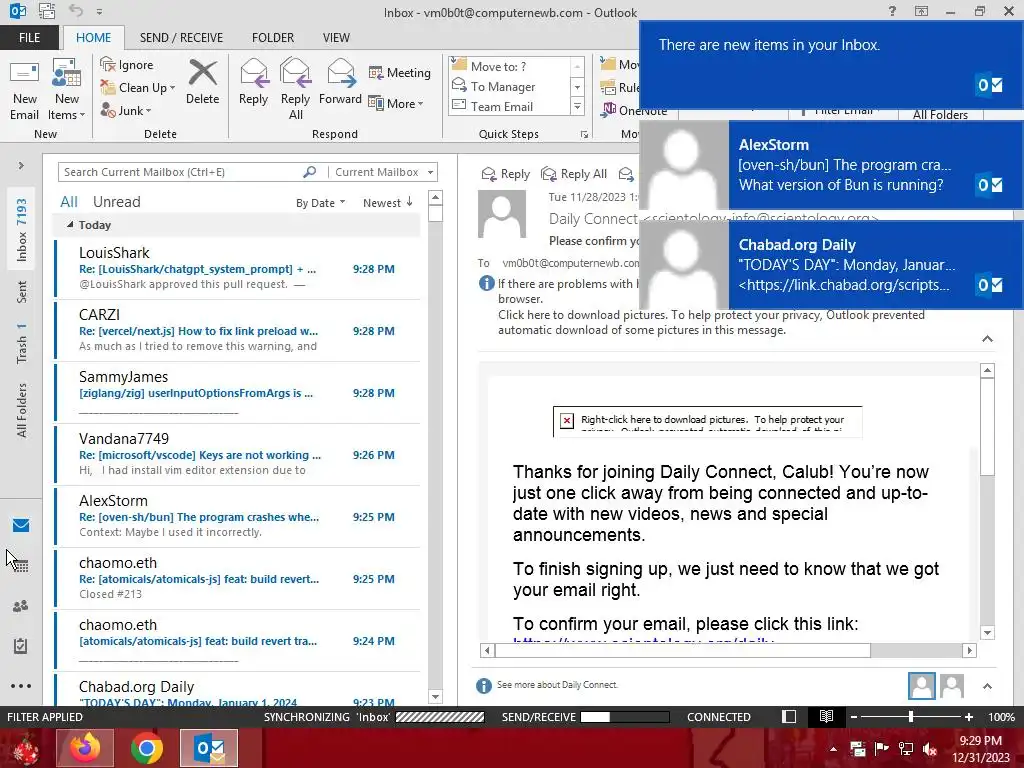The width and height of the screenshot is (1024, 768).
Task: Open the Quick Steps dialog launcher
Action: pyautogui.click(x=584, y=135)
